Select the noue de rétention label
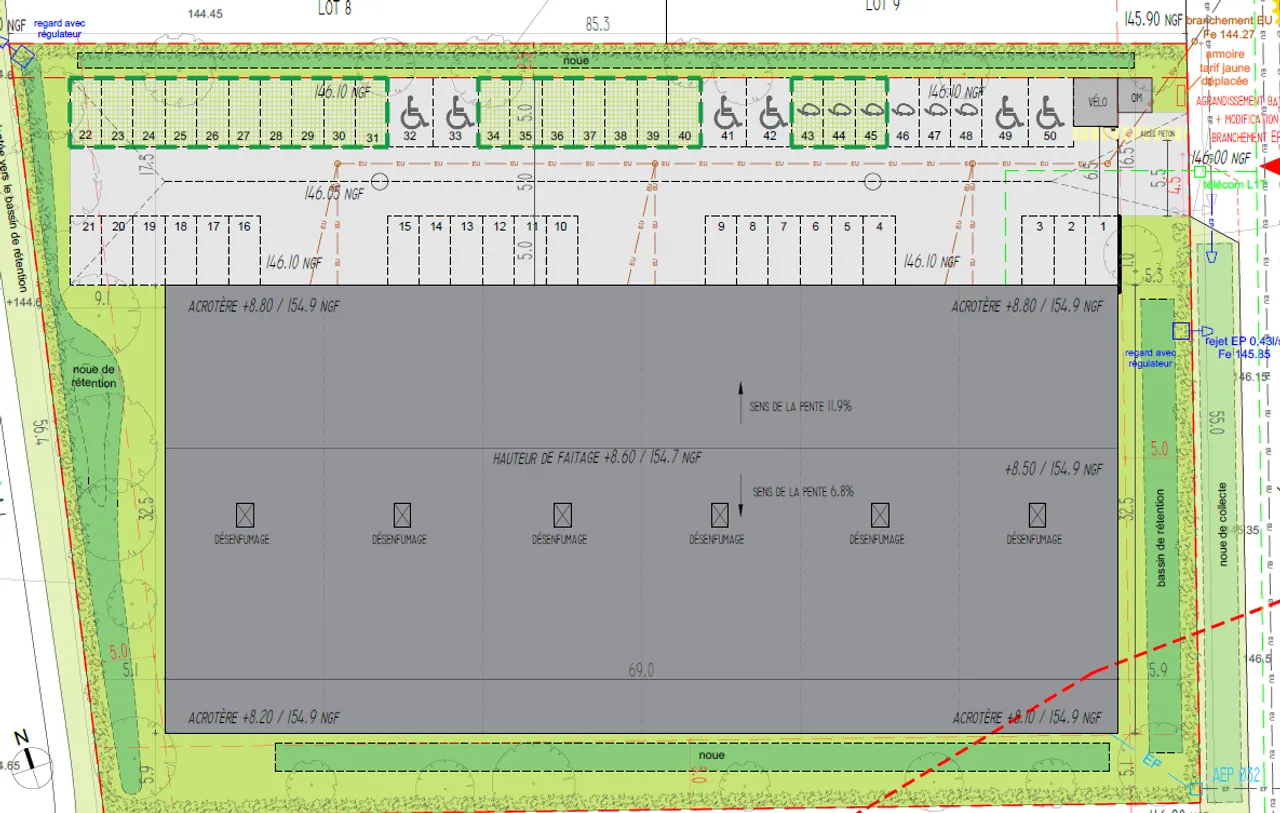The width and height of the screenshot is (1280, 813). pos(94,376)
